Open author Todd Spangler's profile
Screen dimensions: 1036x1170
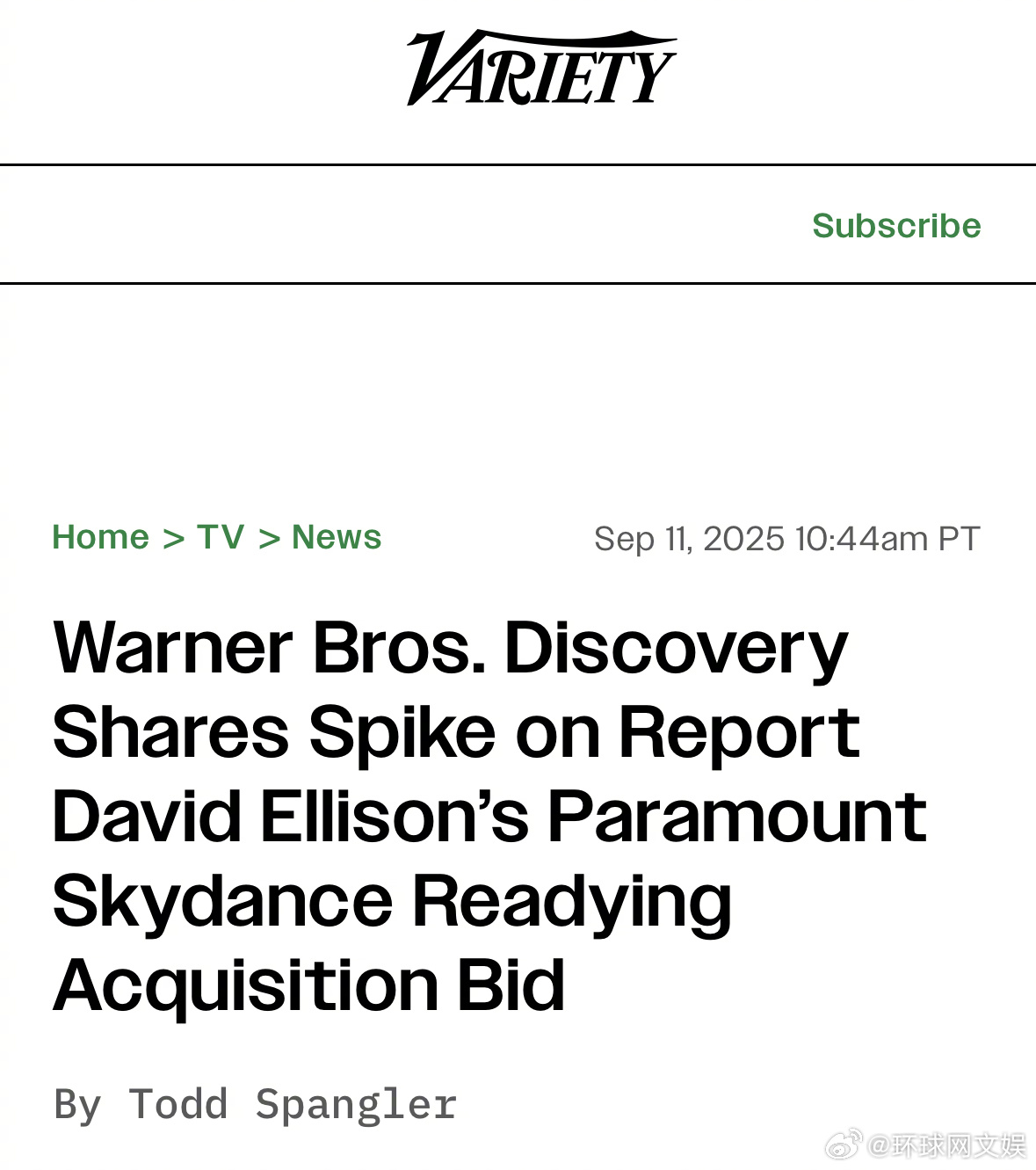(x=293, y=1104)
